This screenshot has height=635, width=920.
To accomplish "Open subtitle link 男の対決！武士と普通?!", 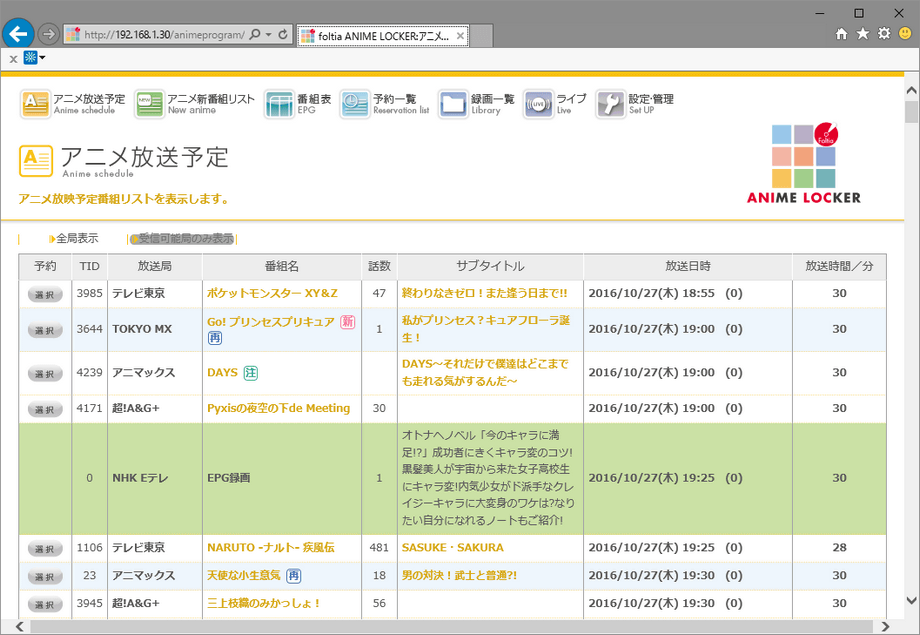I will (459, 575).
